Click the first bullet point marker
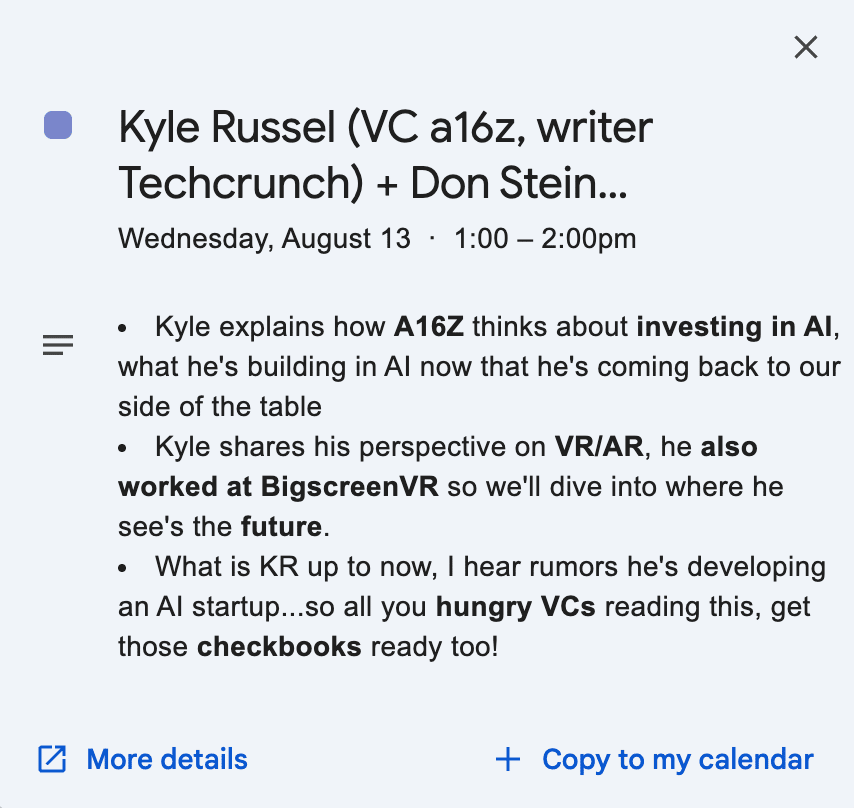 (x=122, y=328)
